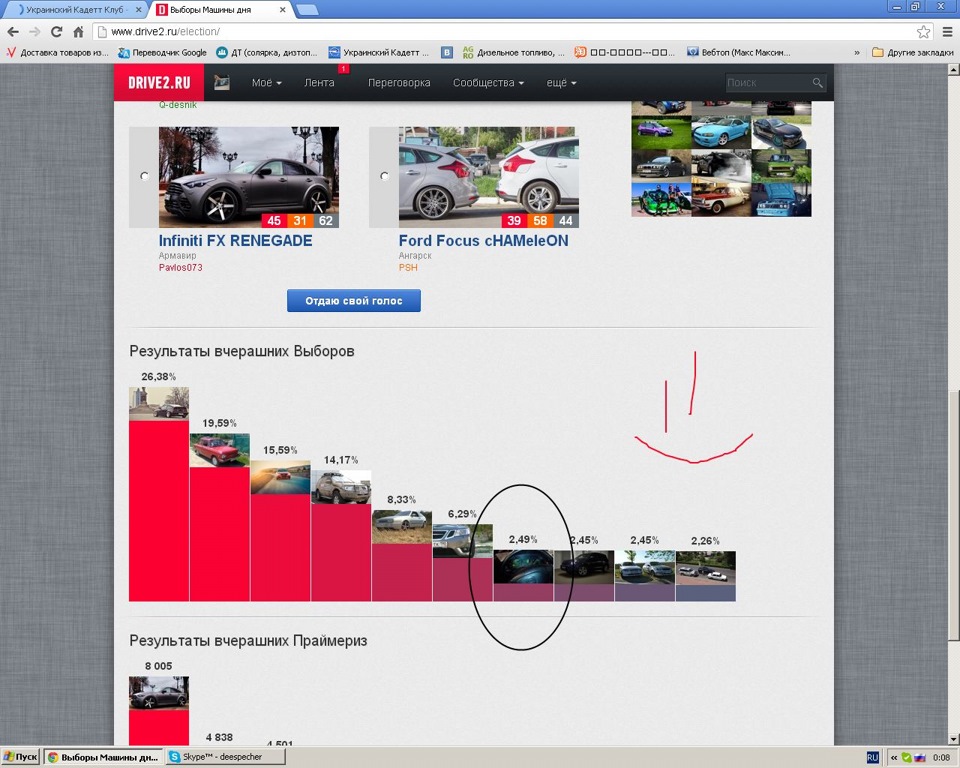
Task: Go back with the browser back arrow
Action: 13,32
